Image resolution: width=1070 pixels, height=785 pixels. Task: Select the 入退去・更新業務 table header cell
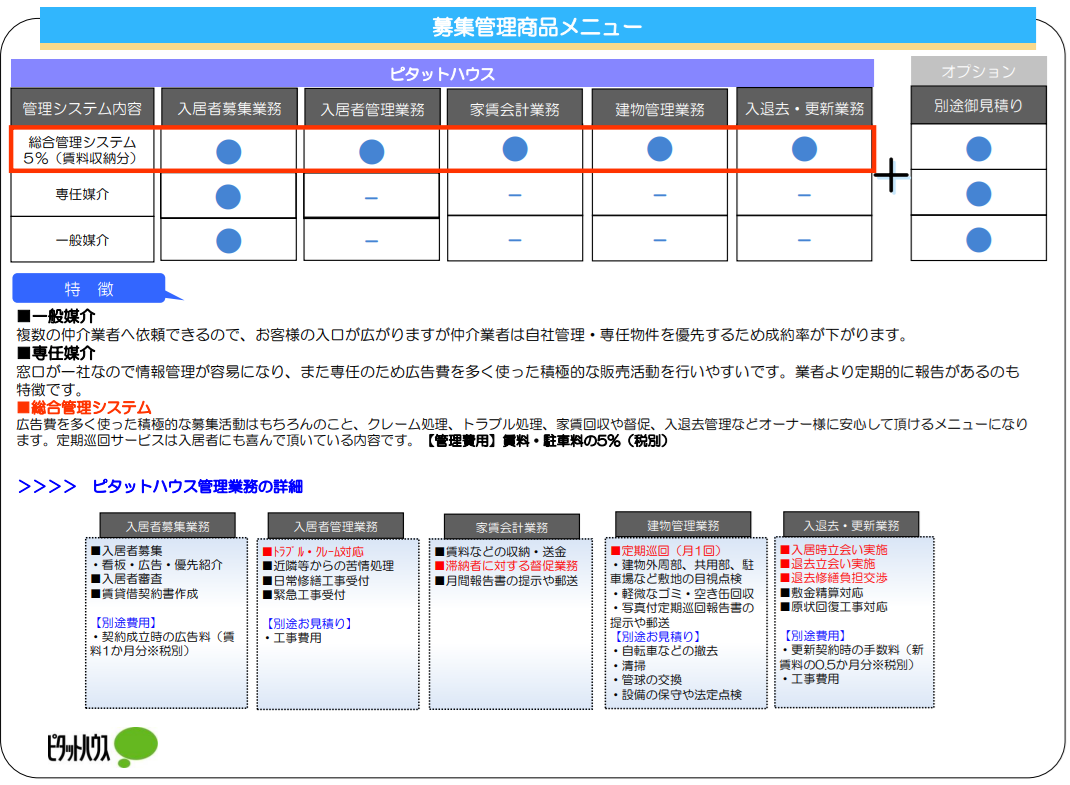[x=804, y=108]
